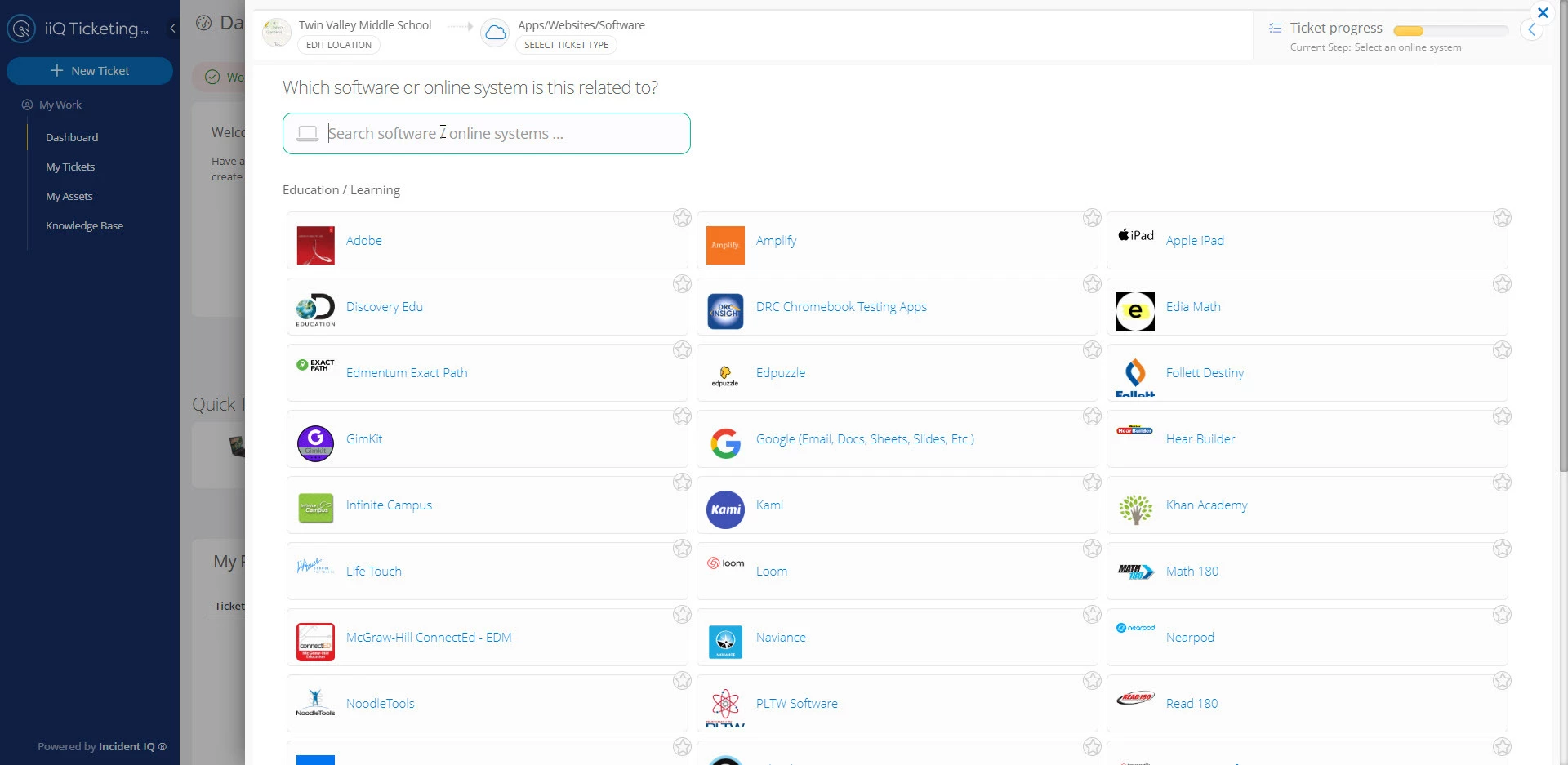
Task: Open Dashboard in the sidebar
Action: tap(72, 137)
